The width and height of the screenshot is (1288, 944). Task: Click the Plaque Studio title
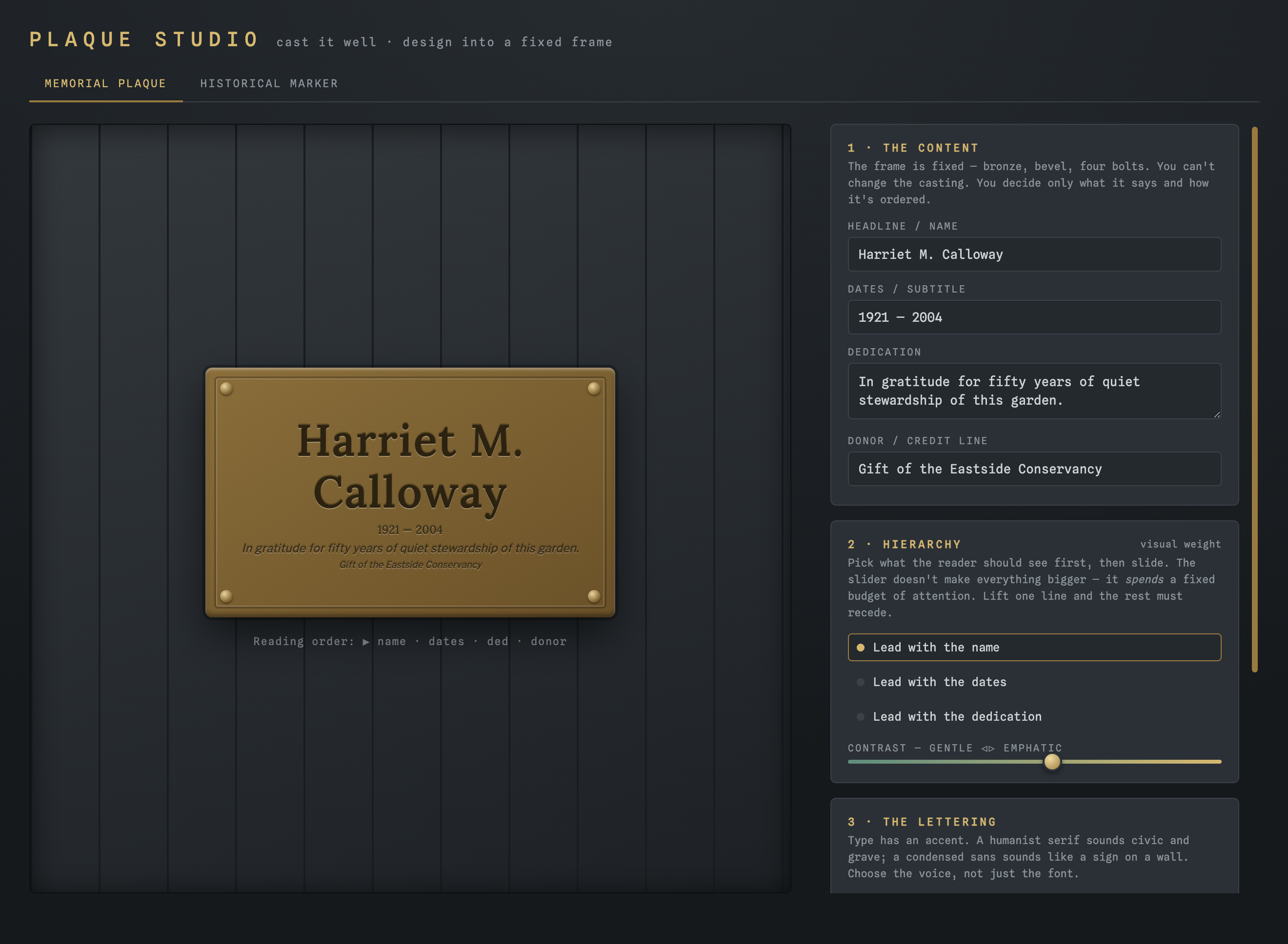click(x=145, y=40)
